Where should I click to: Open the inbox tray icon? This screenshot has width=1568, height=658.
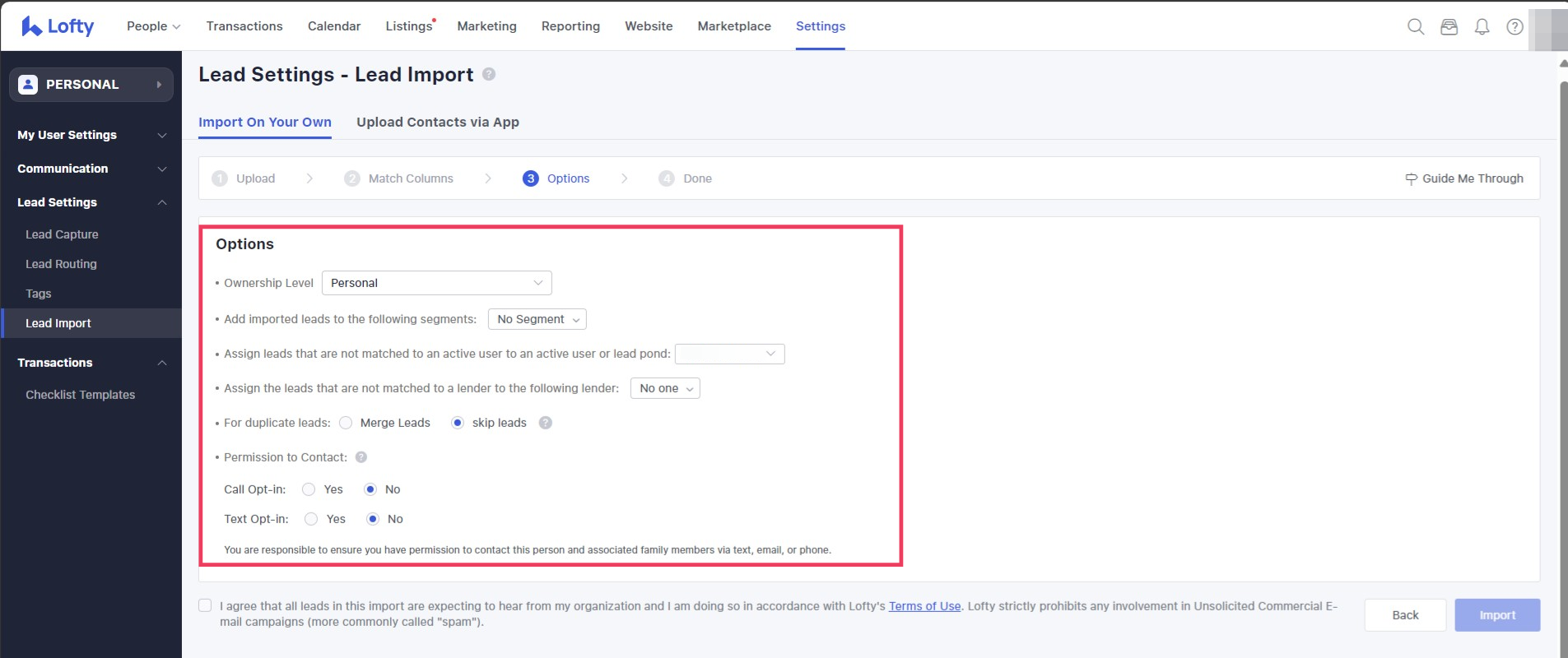[1449, 26]
